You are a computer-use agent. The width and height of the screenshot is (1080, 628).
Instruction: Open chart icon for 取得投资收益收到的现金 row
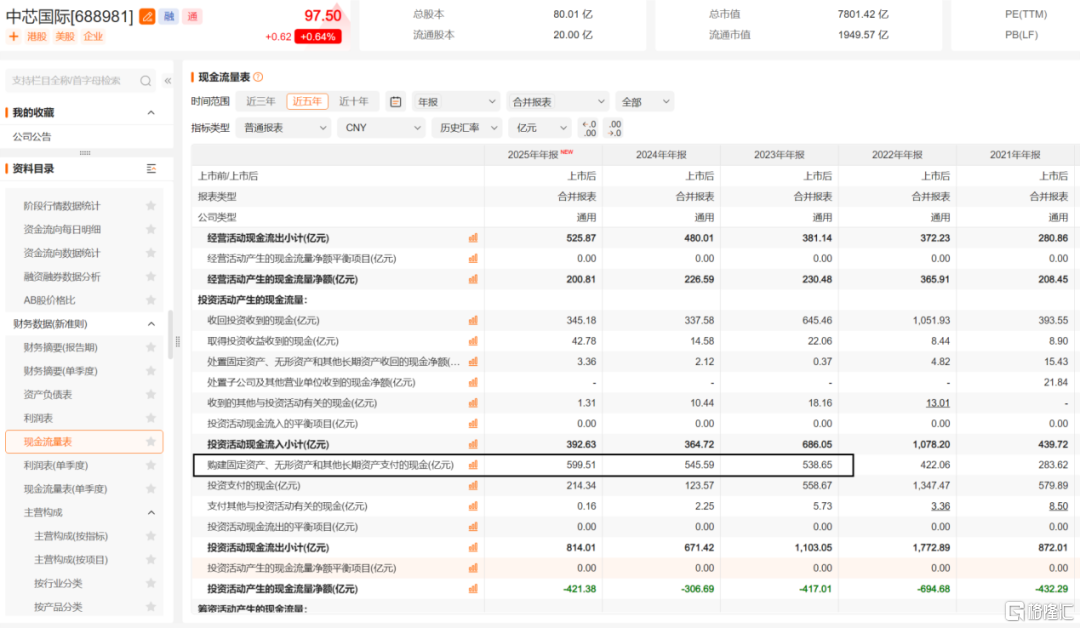coord(473,342)
